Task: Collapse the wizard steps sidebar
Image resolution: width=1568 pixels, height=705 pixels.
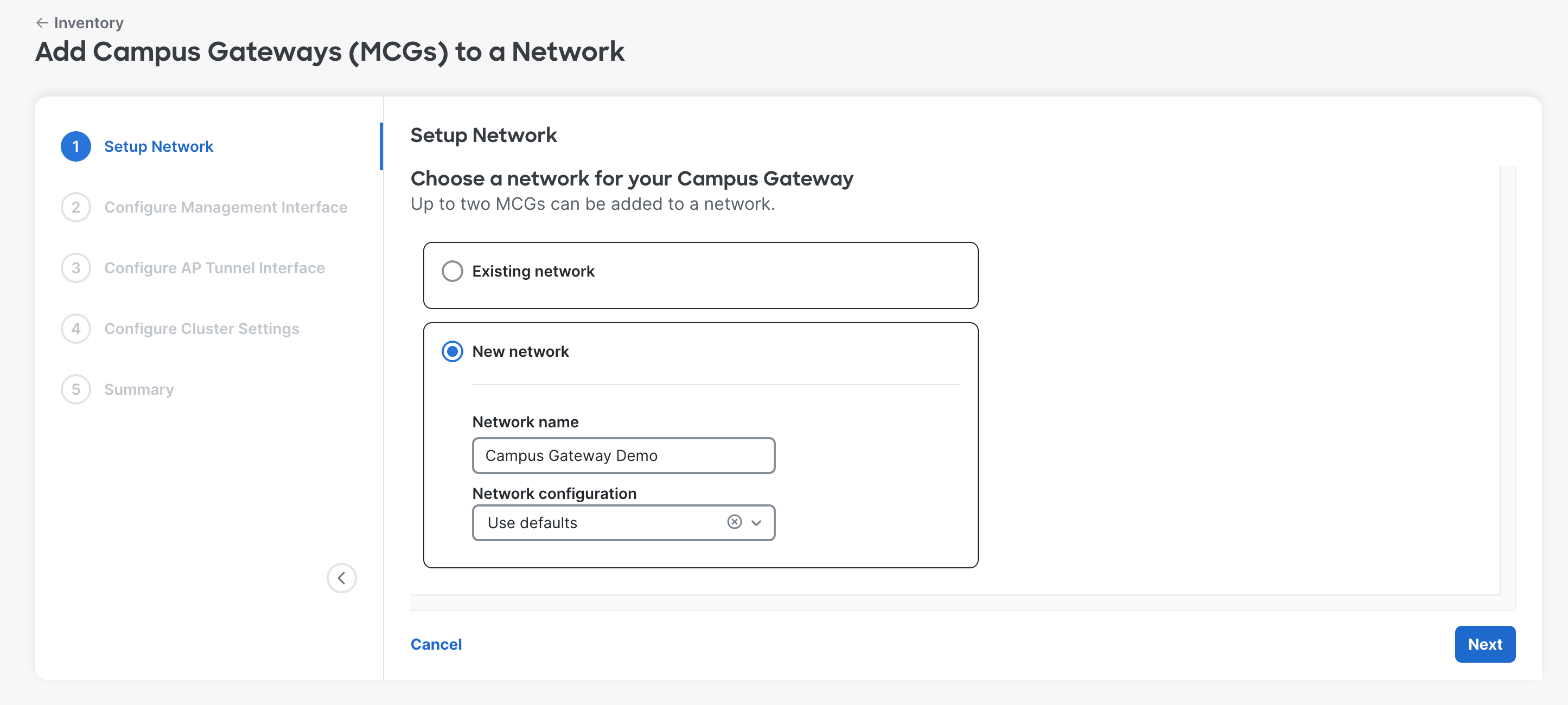Action: click(x=341, y=578)
